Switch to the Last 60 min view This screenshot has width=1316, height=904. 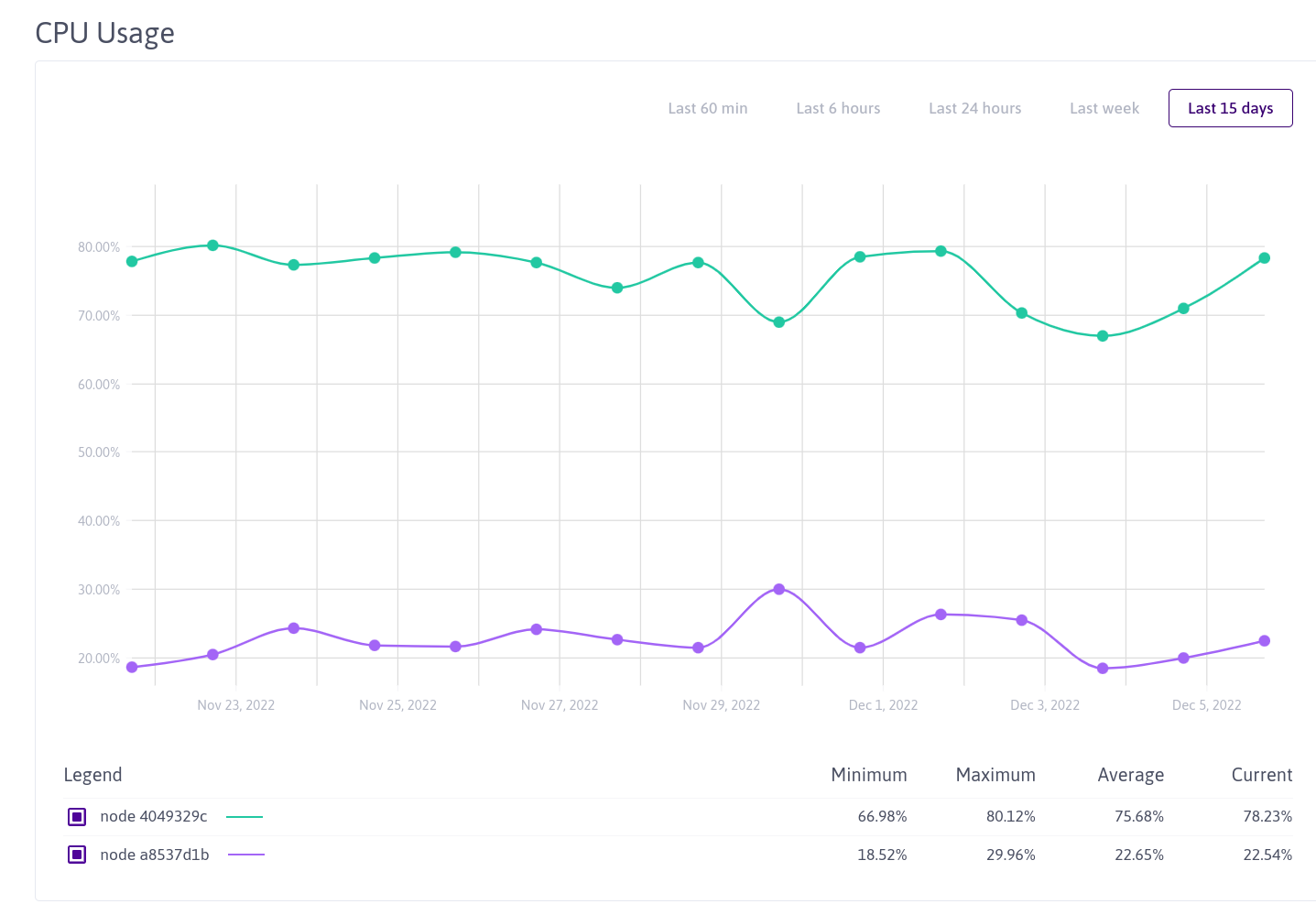click(x=707, y=107)
